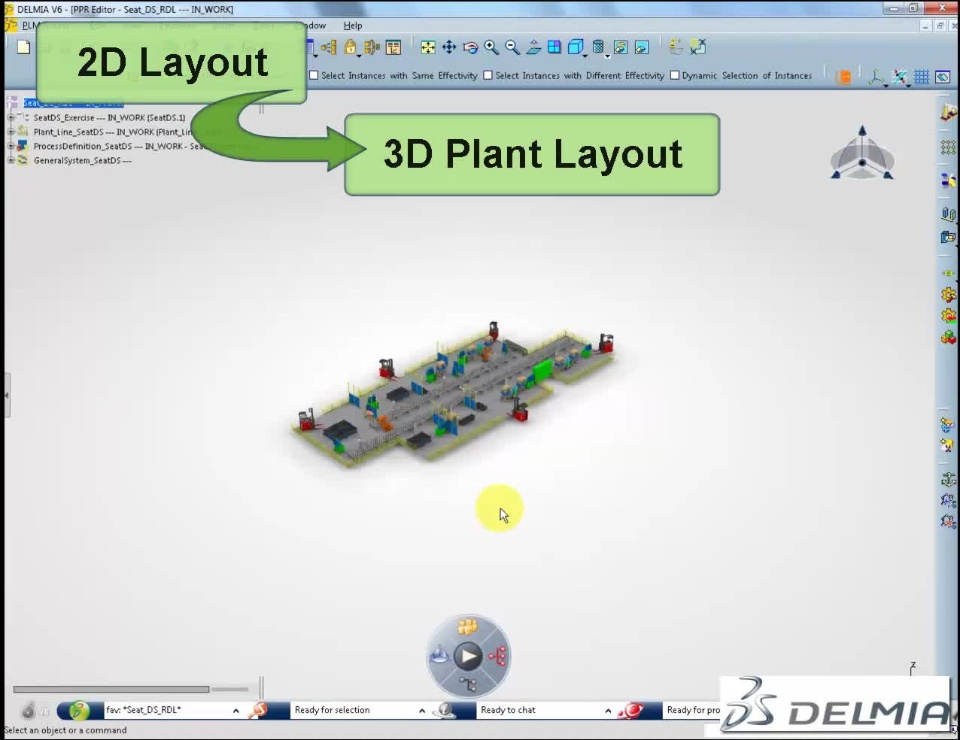Open the axis system icon dropdown arrow
Image resolution: width=960 pixels, height=740 pixels.
pos(886,85)
